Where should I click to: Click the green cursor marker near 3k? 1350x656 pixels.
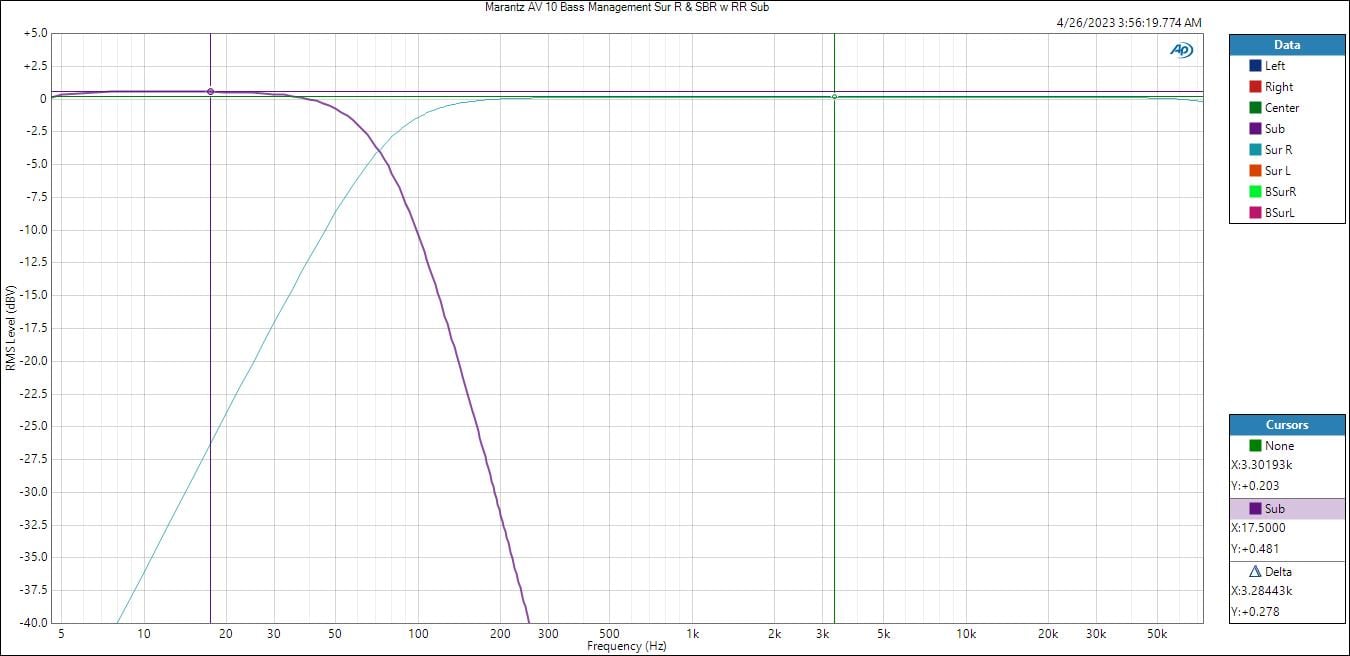(834, 97)
